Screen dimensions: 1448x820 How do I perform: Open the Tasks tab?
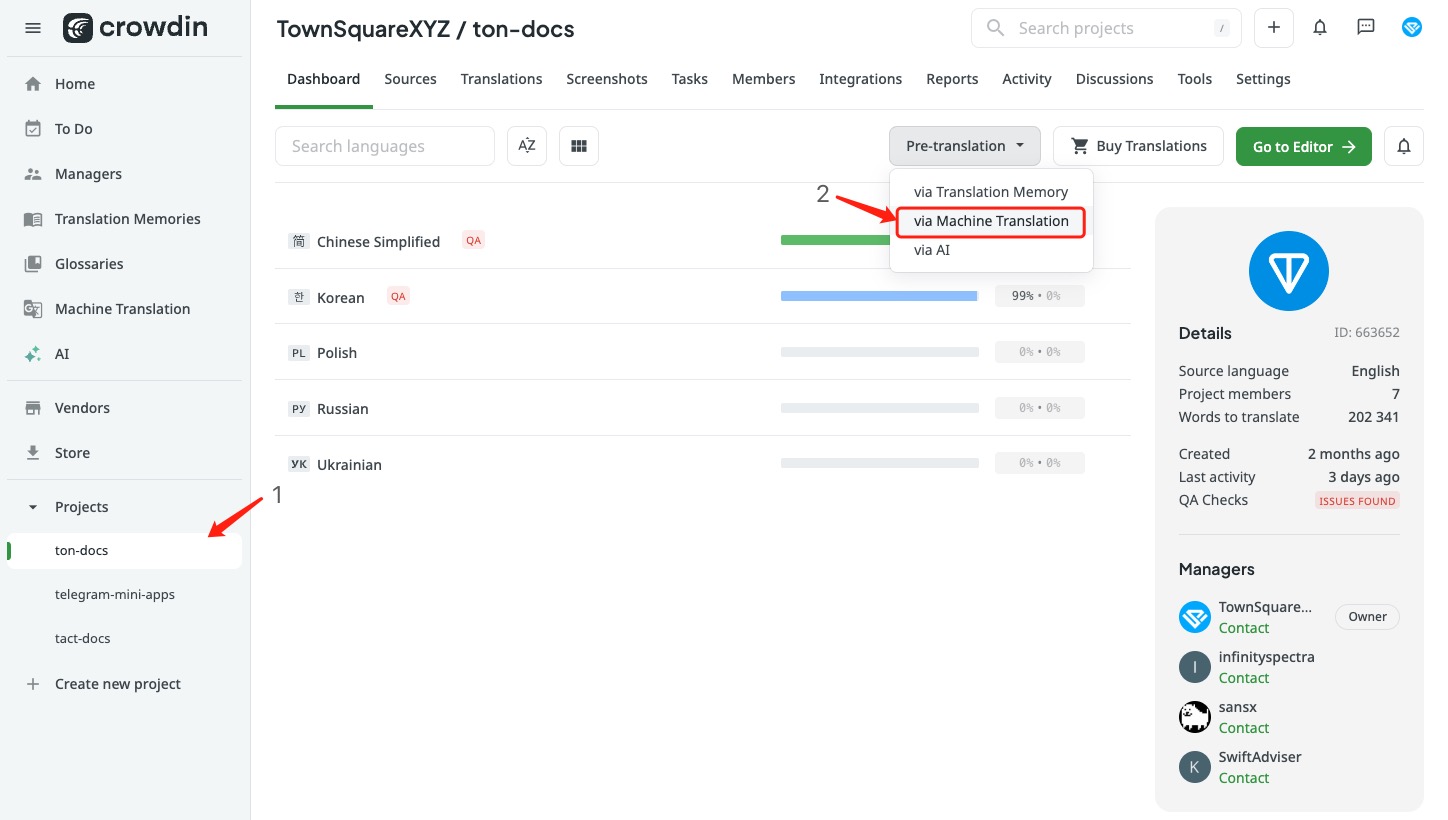[690, 79]
